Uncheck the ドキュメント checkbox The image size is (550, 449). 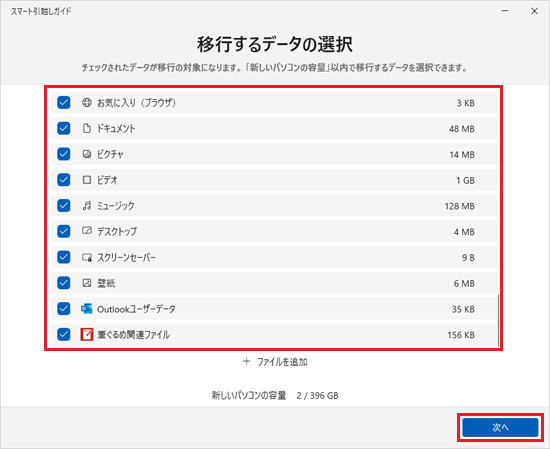click(63, 128)
